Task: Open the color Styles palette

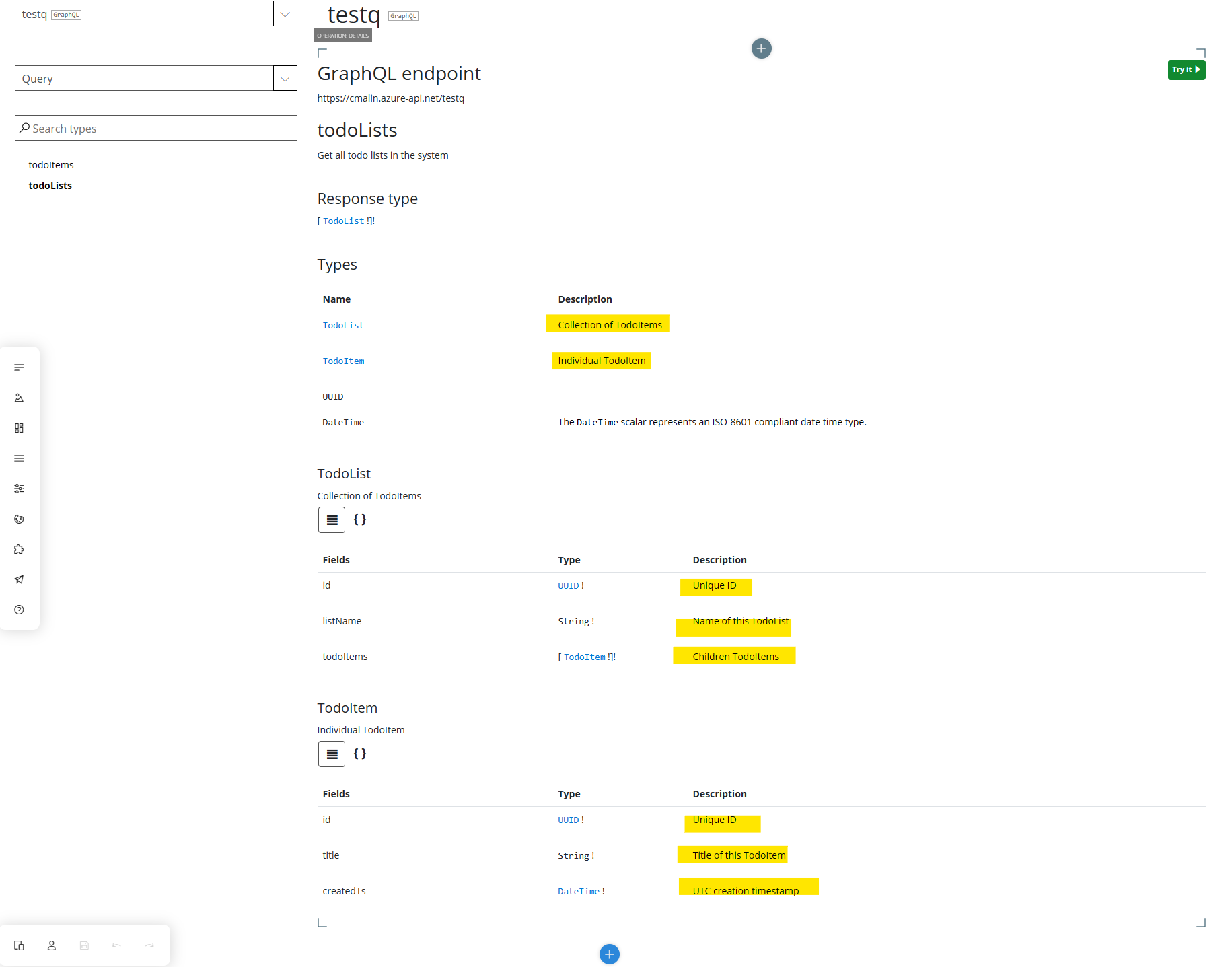Action: pos(19,519)
